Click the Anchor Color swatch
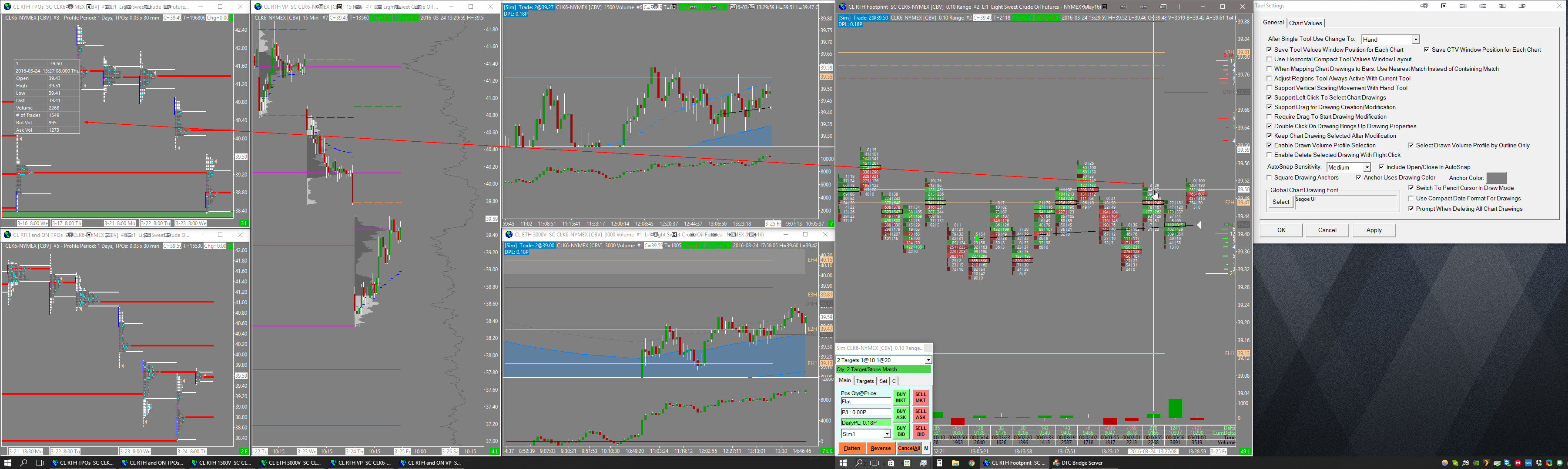Image resolution: width=1568 pixels, height=469 pixels. 1496,178
